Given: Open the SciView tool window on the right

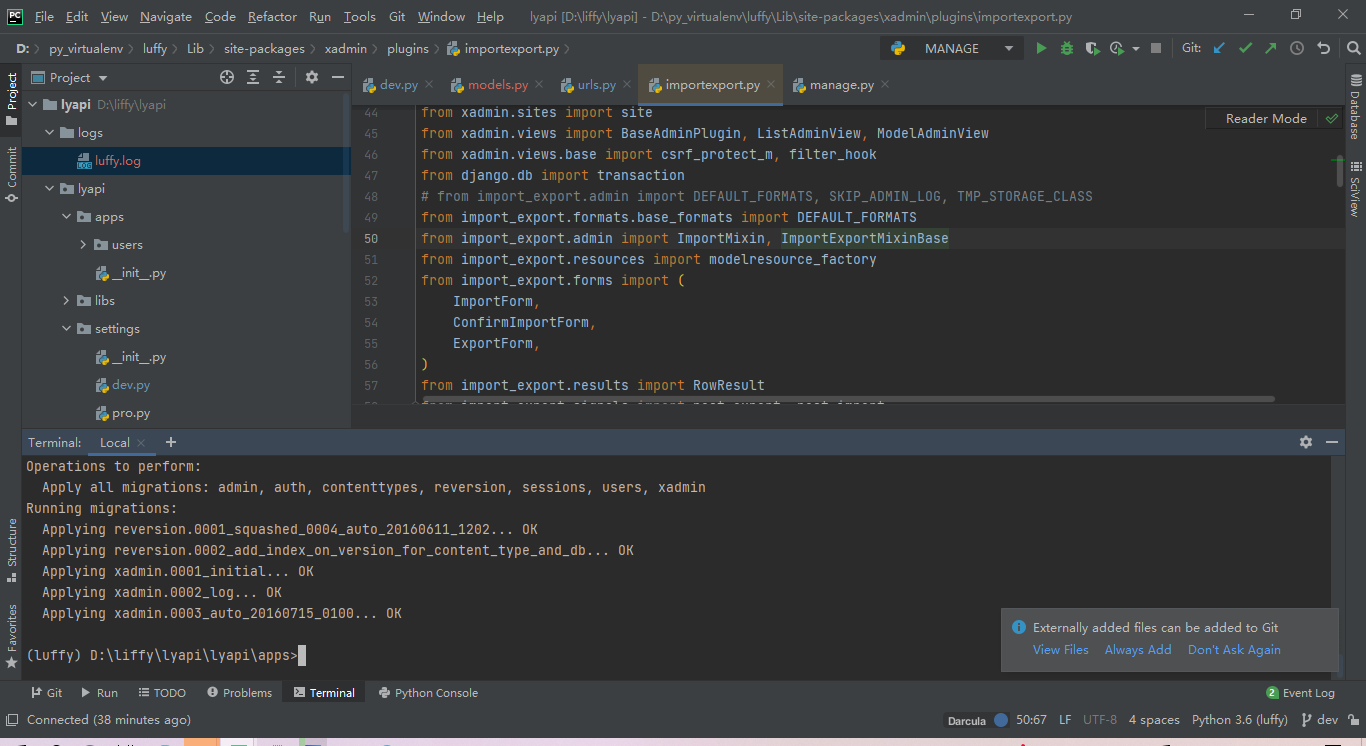Looking at the screenshot, I should click(1355, 189).
